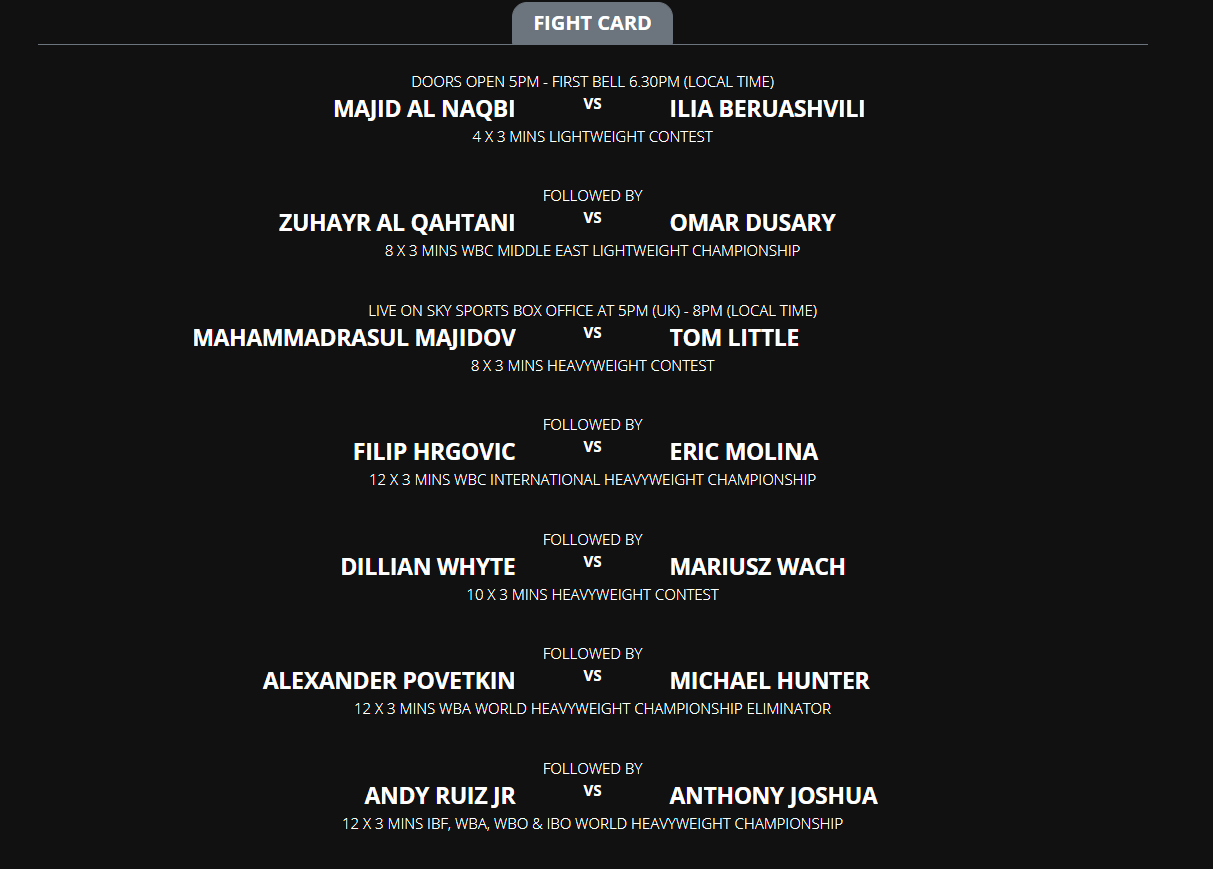Select Anthony Joshua's name

tap(773, 796)
